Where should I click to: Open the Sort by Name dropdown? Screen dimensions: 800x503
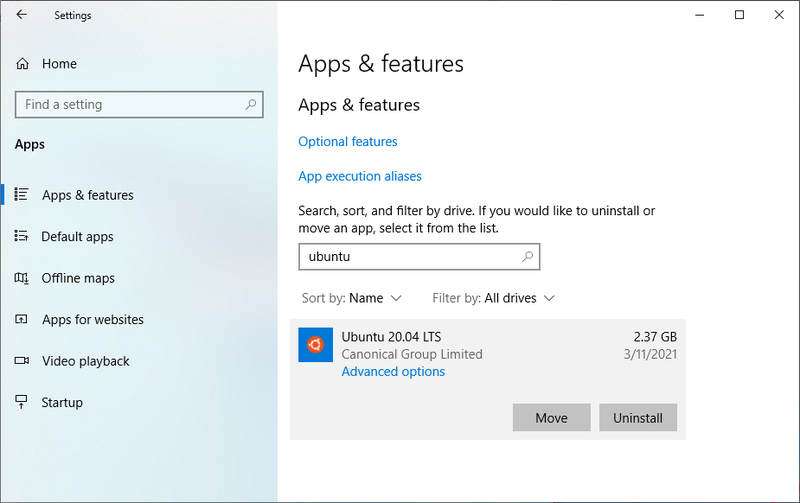(x=352, y=298)
